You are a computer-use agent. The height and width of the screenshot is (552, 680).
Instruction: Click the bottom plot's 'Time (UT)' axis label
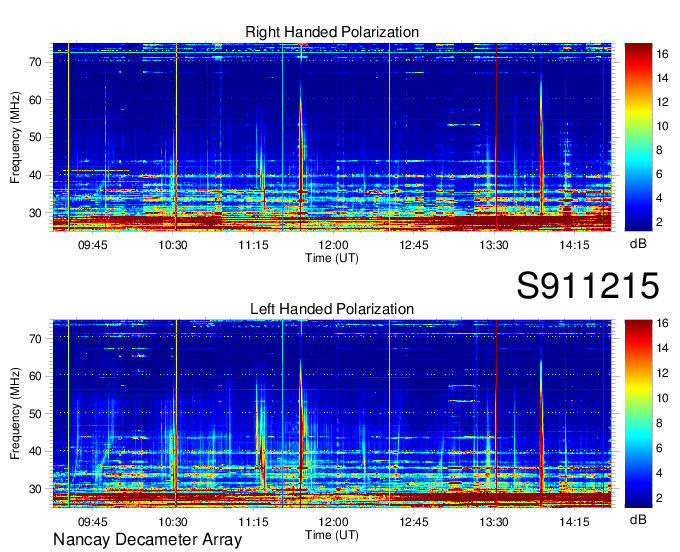point(332,535)
